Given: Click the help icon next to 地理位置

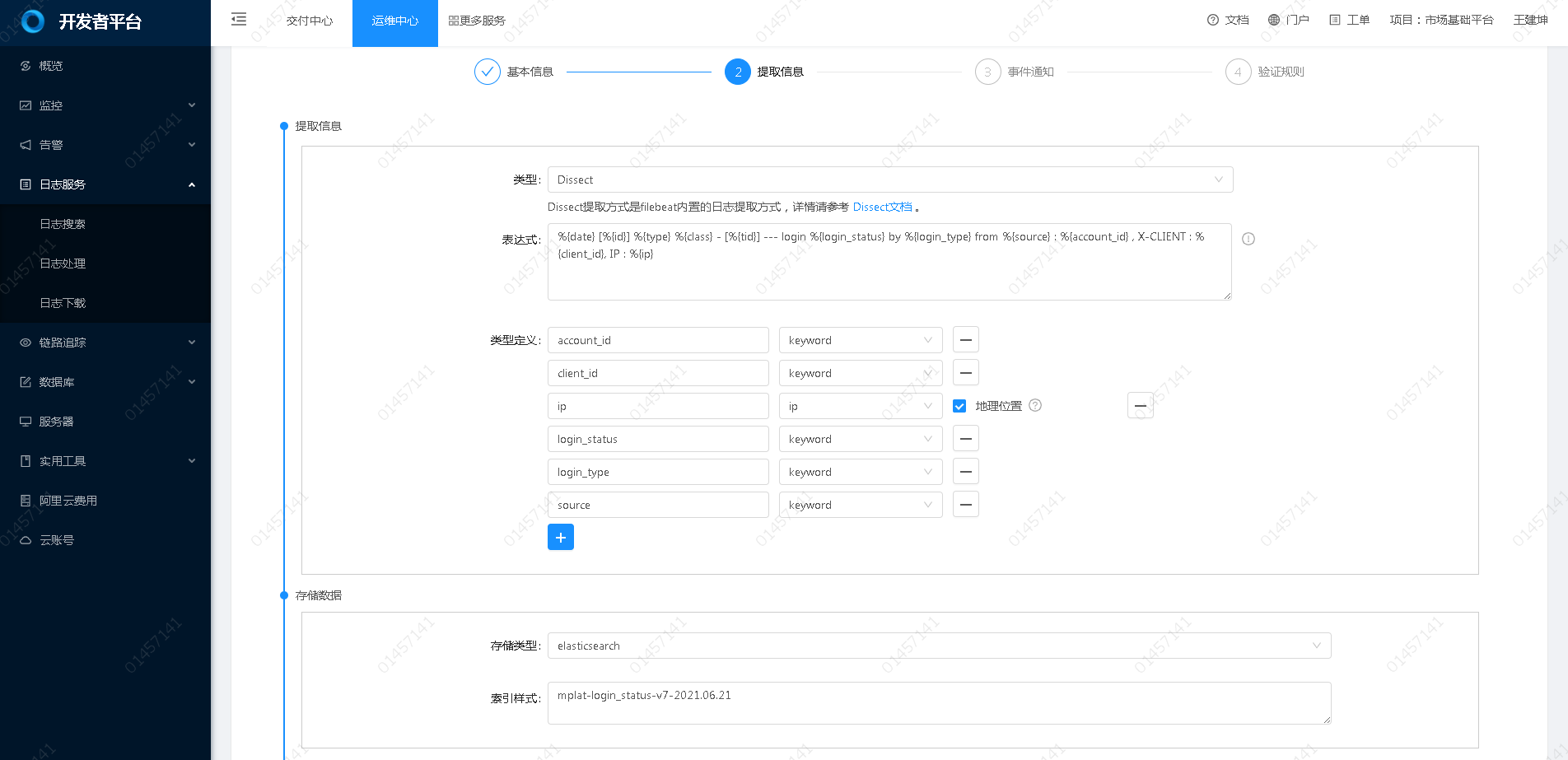Looking at the screenshot, I should coord(1035,405).
